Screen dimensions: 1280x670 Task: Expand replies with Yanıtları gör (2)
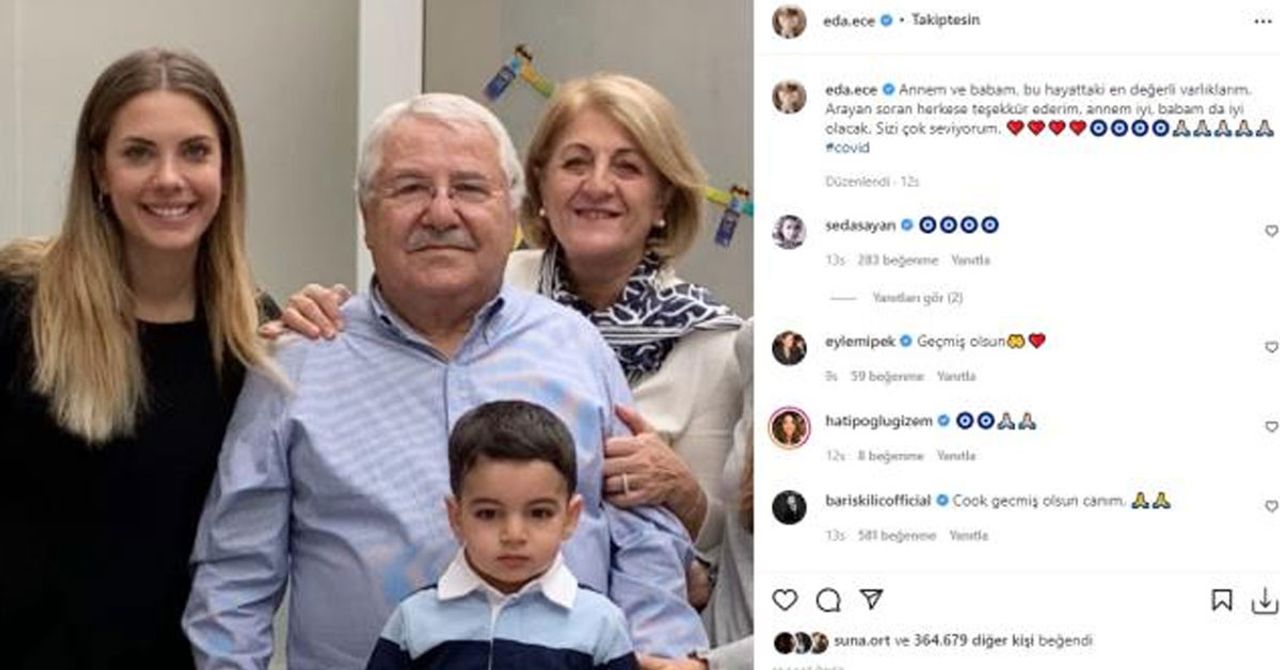(x=917, y=298)
